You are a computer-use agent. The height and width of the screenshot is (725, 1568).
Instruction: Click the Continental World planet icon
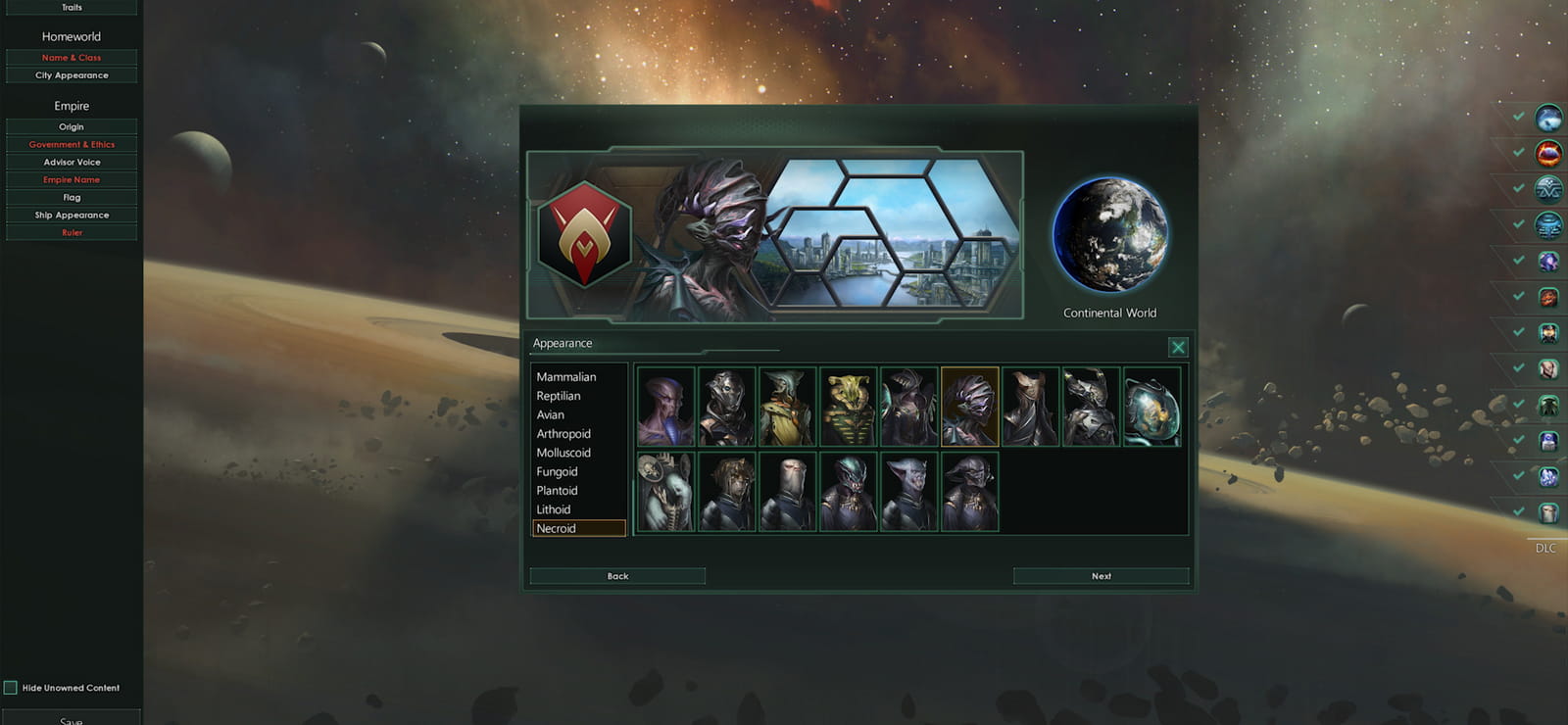pyautogui.click(x=1110, y=235)
